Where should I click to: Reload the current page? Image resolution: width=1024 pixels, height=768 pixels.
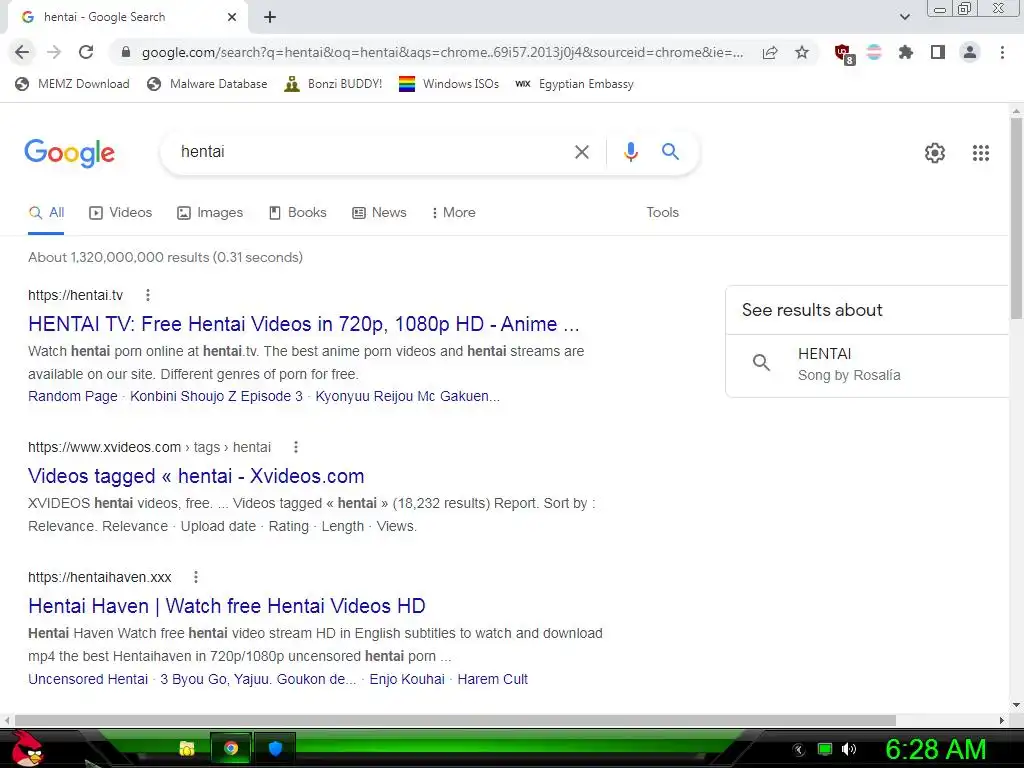point(86,52)
